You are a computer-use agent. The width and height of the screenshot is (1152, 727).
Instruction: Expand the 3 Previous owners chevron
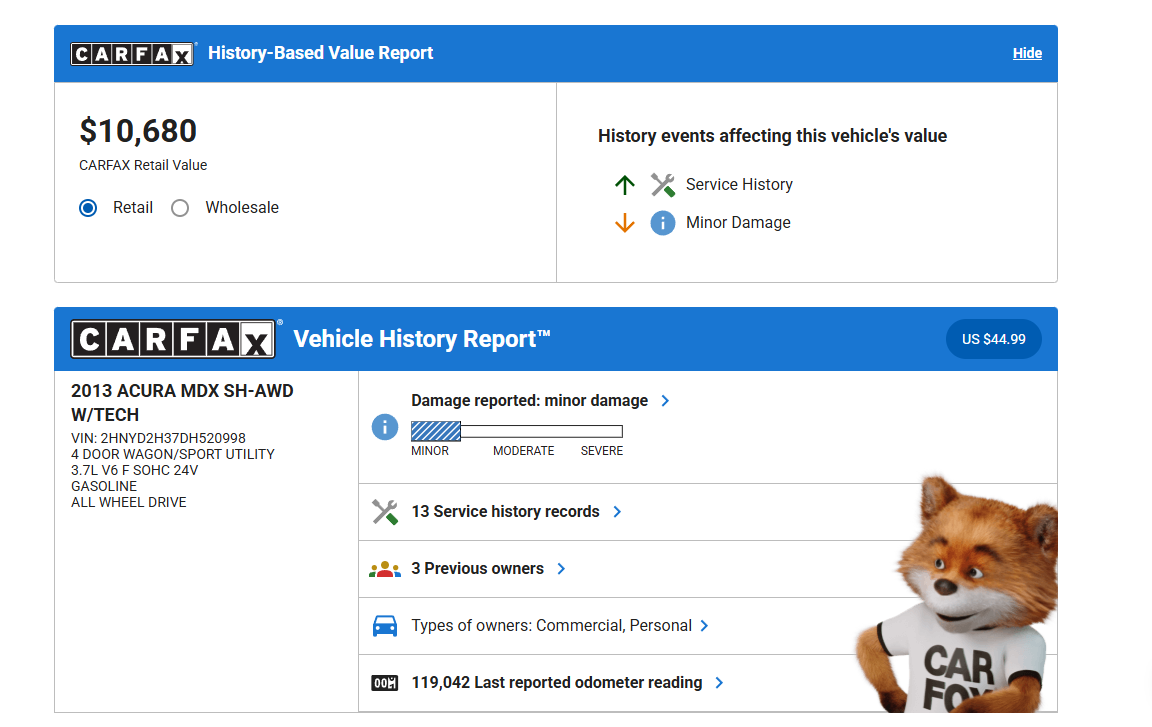[561, 569]
